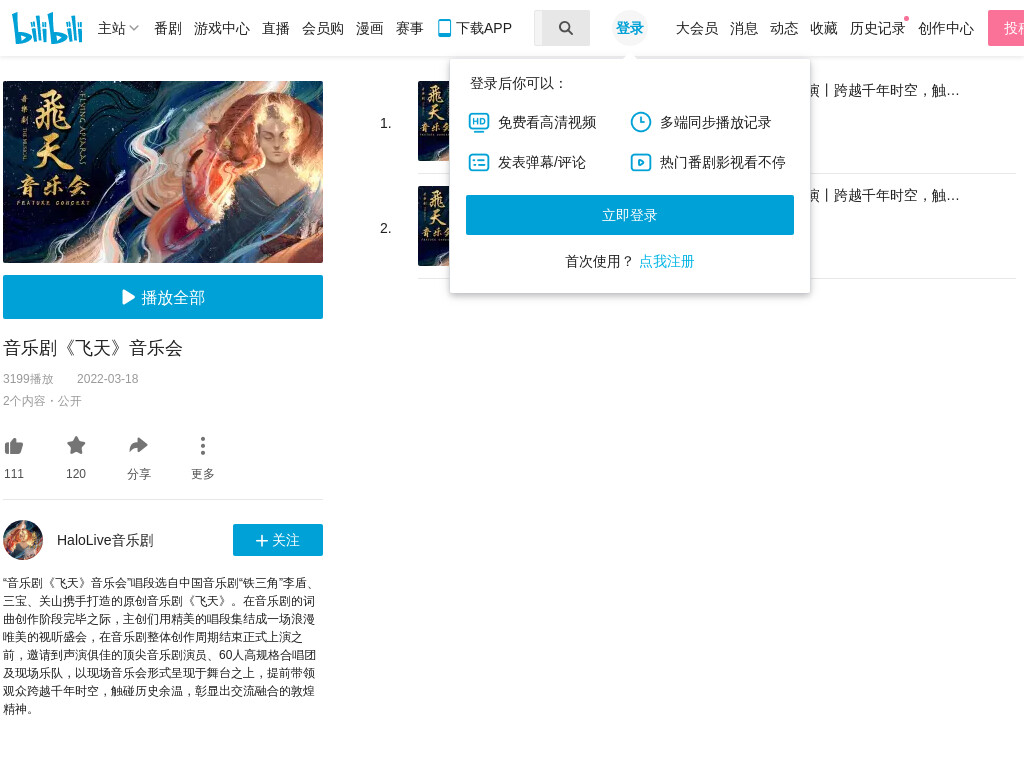Viewport: 1024px width, 768px height.
Task: Click the star favorite icon
Action: click(76, 445)
